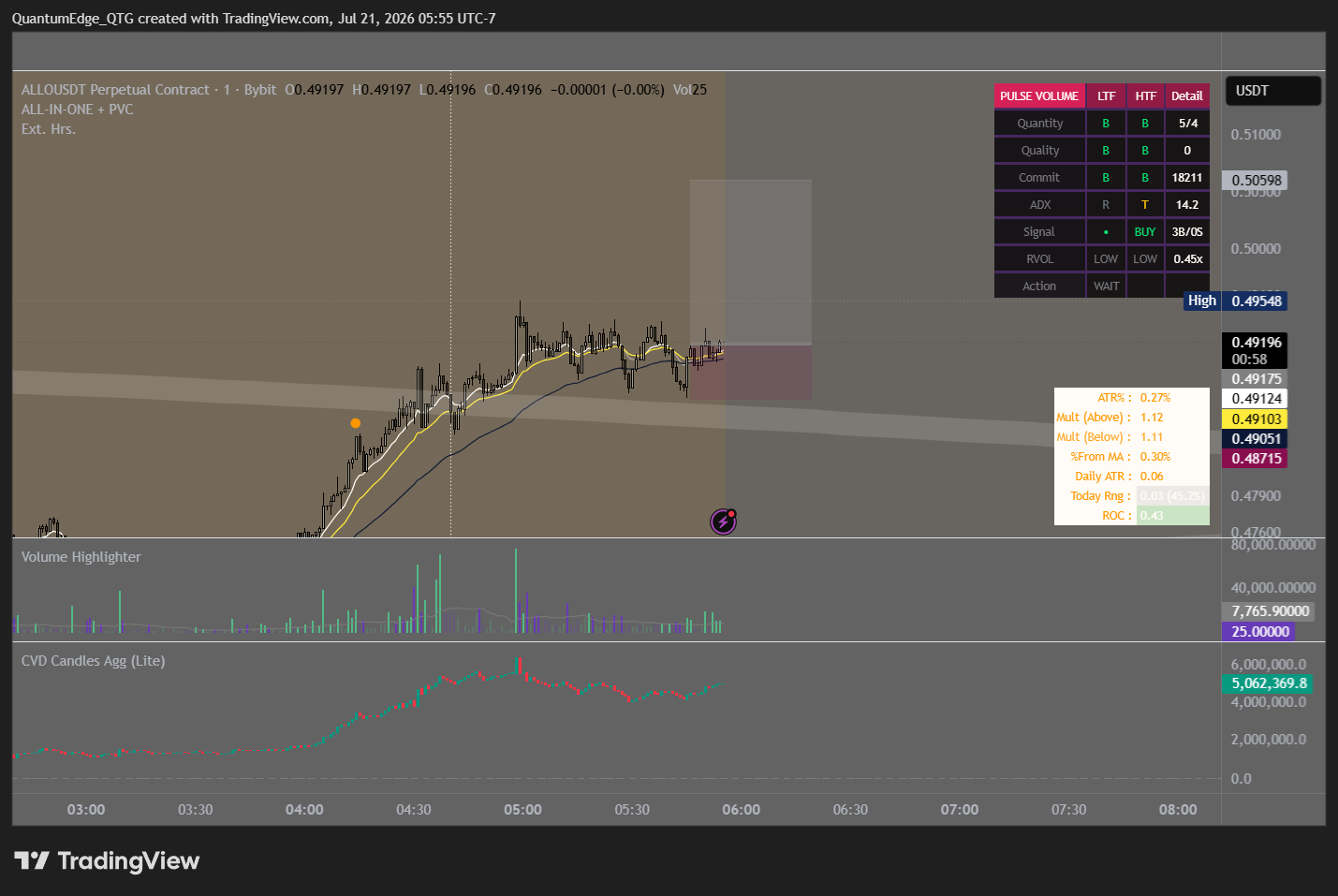
Task: Click the BUY signal cell
Action: 1145,232
